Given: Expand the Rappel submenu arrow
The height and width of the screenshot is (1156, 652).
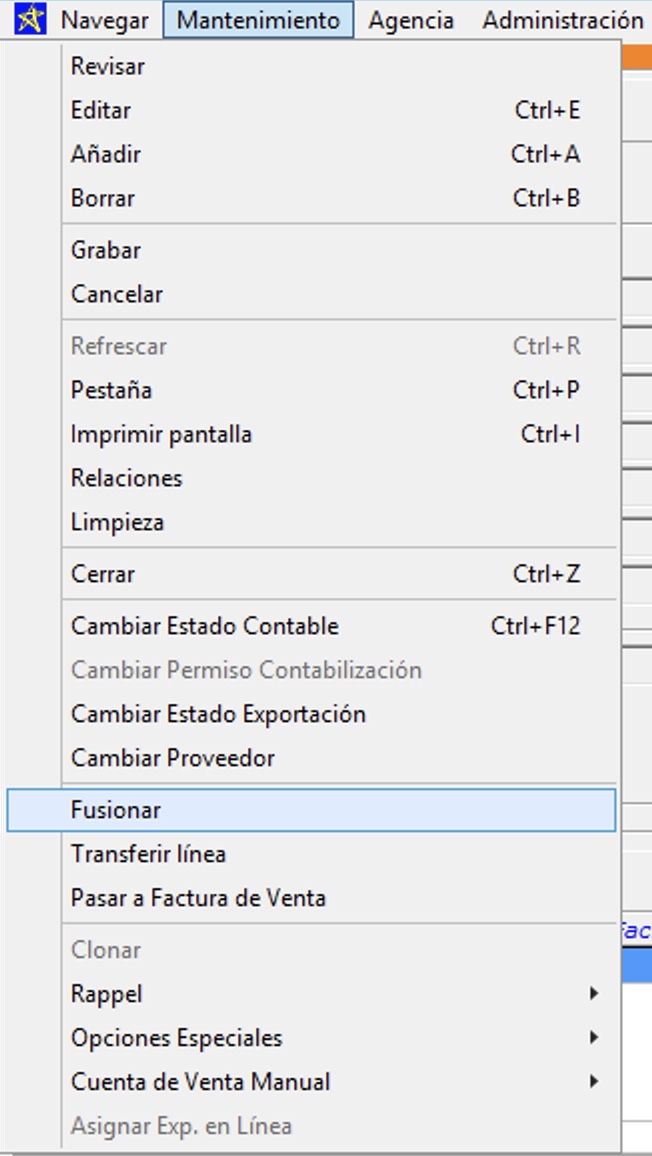Looking at the screenshot, I should (x=594, y=994).
